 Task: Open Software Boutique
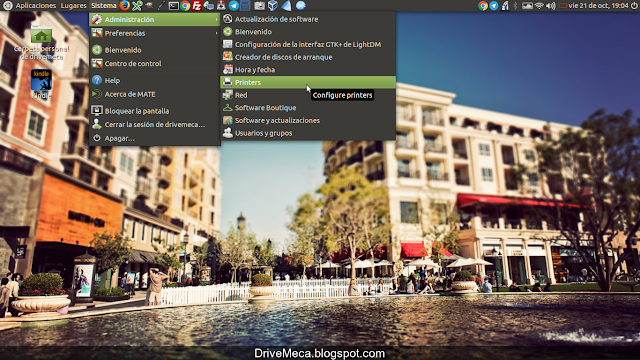click(308, 107)
